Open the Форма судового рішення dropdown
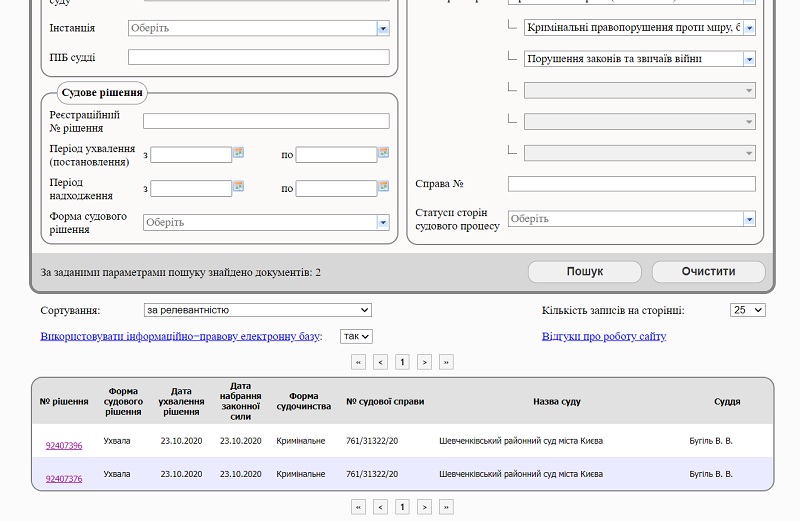Screen dimensions: 800x521 pos(382,223)
